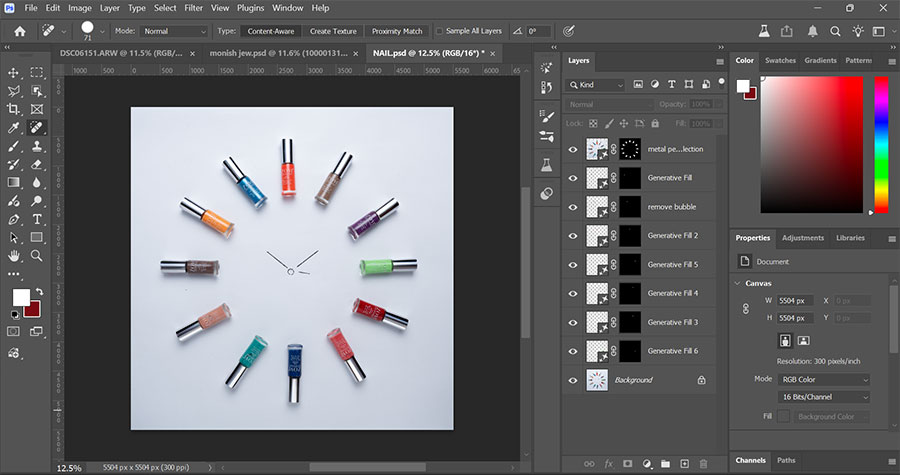
Task: Toggle Quick Mask mode
Action: click(x=13, y=331)
